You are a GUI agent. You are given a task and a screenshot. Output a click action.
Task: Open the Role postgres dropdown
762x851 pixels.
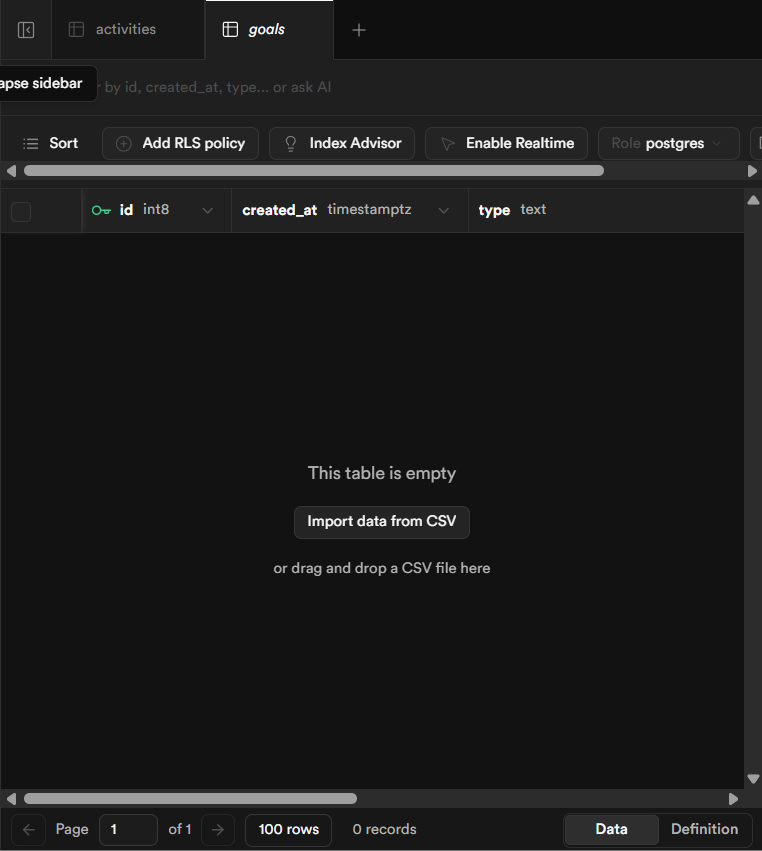click(668, 143)
